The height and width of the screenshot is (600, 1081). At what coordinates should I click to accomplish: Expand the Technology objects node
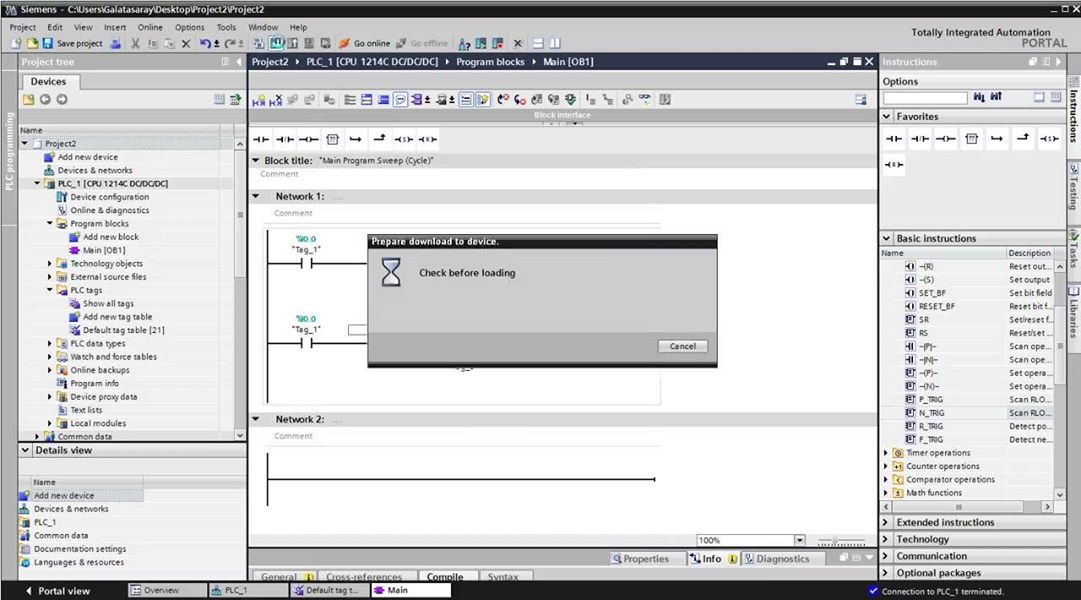tap(50, 263)
